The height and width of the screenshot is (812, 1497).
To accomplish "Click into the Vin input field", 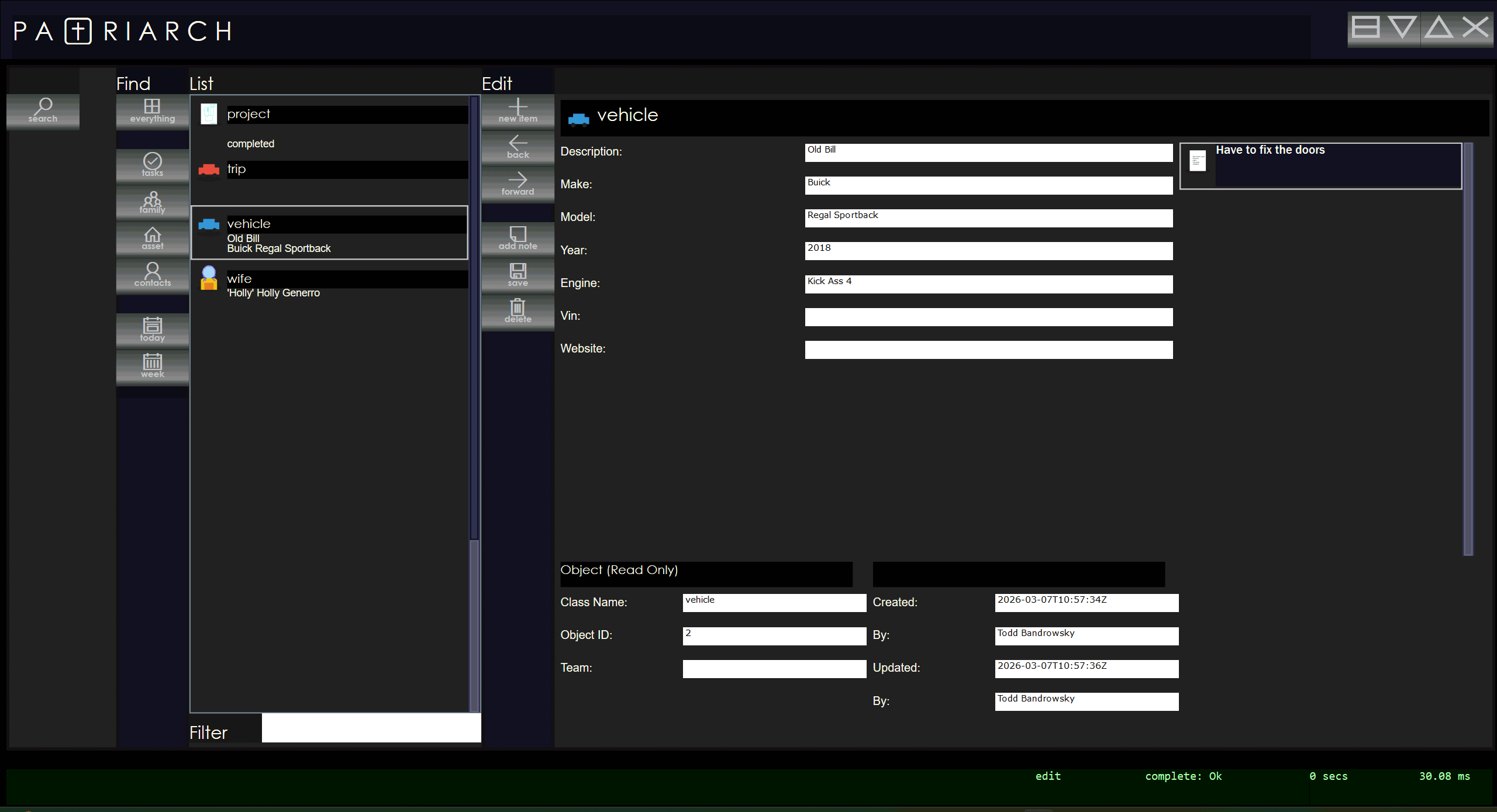I will click(x=988, y=317).
